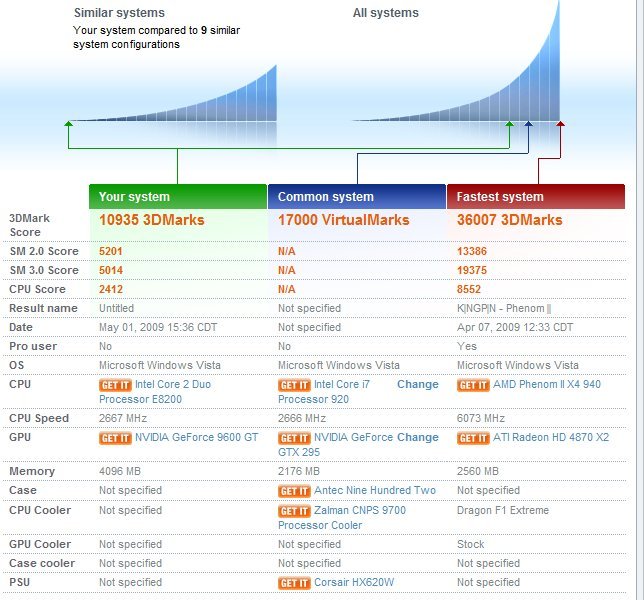644x600 pixels.
Task: Click Change link in CPU row
Action: coord(418,384)
